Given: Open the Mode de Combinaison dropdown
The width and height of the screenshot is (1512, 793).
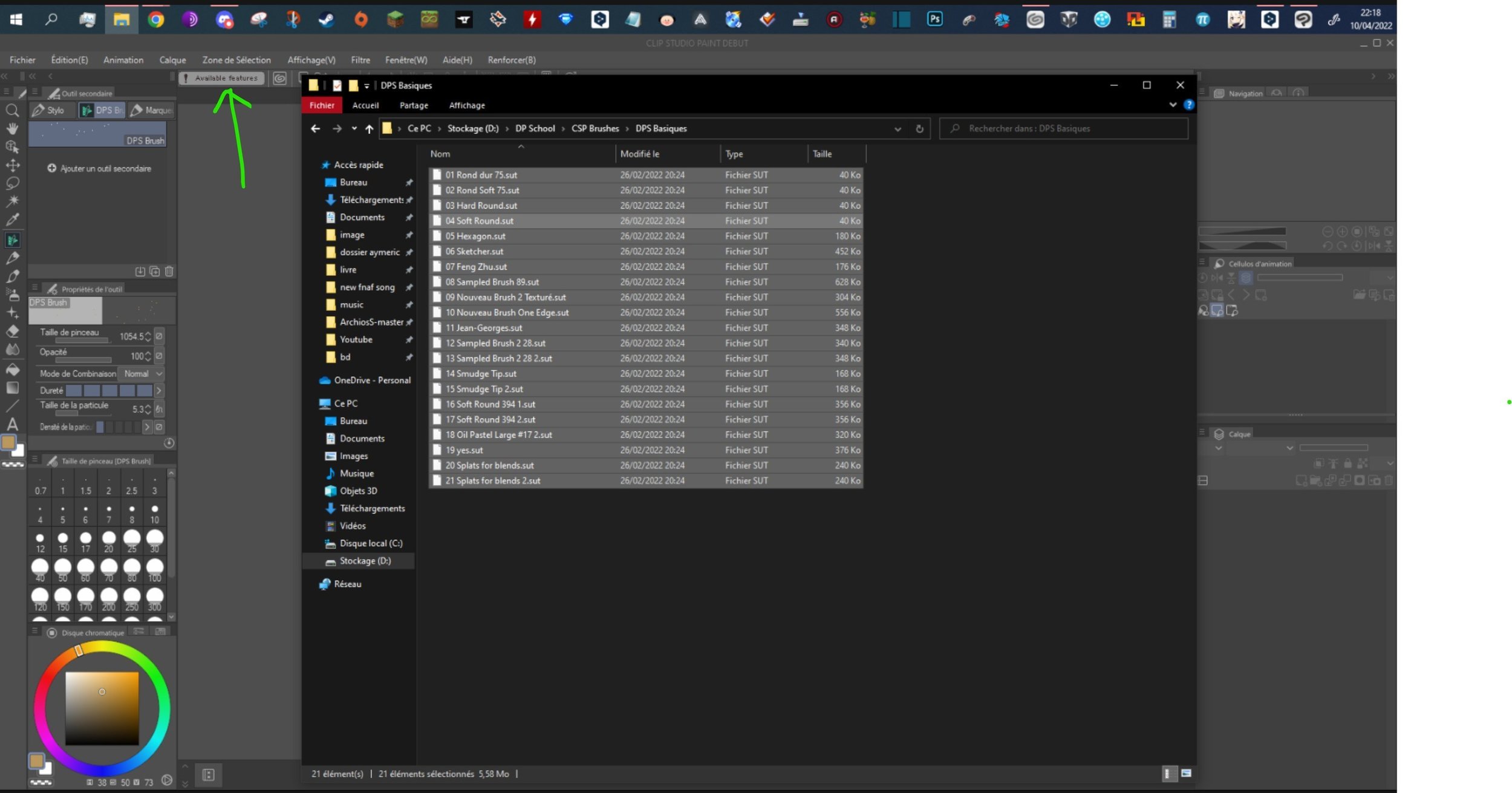Looking at the screenshot, I should [141, 374].
